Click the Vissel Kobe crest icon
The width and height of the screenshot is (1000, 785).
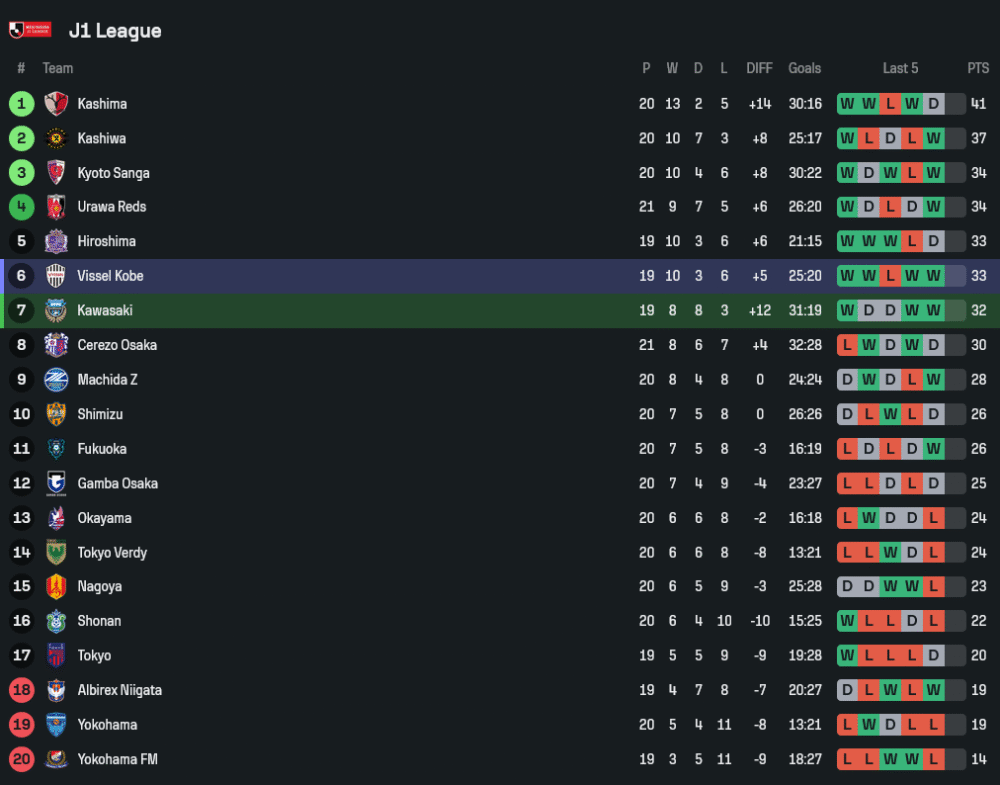pyautogui.click(x=56, y=276)
